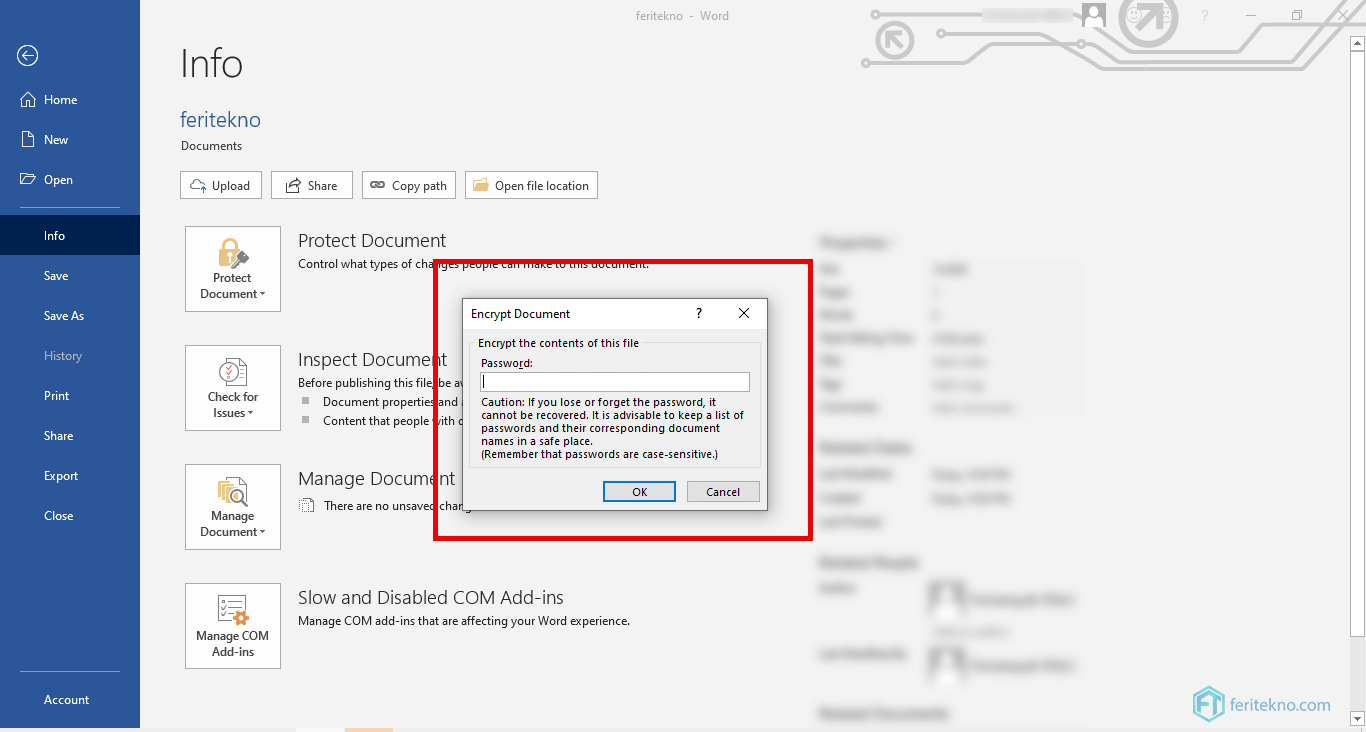The image size is (1366, 732).
Task: Open the Protect Document dropdown
Action: (x=233, y=269)
